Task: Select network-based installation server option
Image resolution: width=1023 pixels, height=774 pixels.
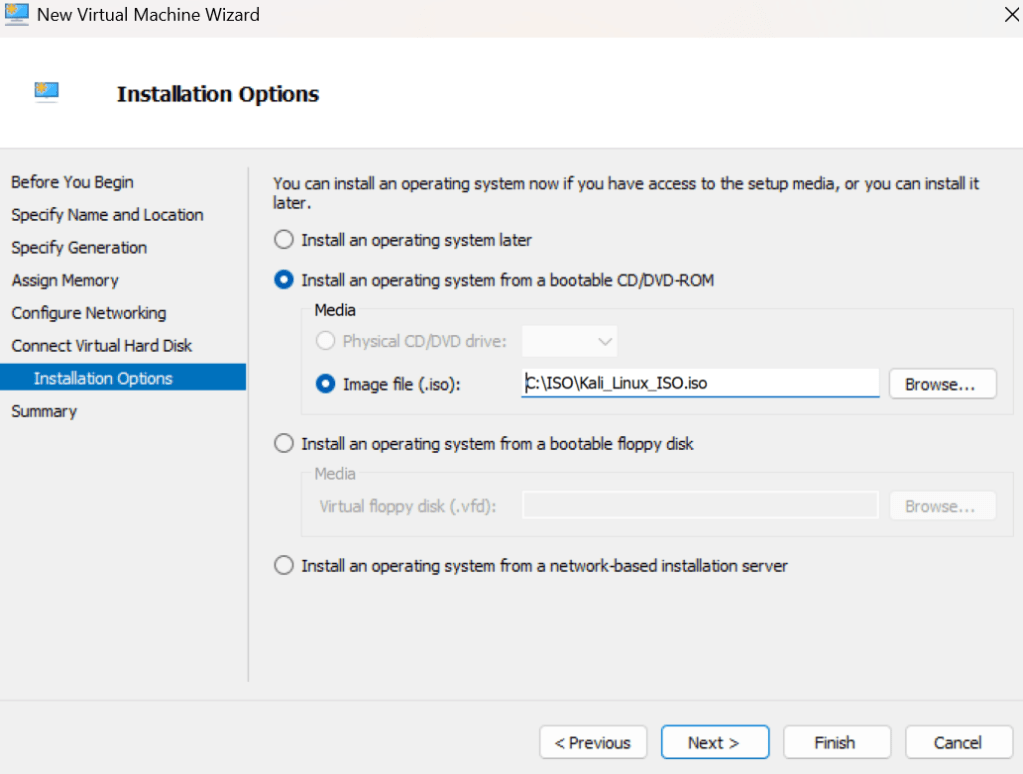Action: click(x=285, y=566)
